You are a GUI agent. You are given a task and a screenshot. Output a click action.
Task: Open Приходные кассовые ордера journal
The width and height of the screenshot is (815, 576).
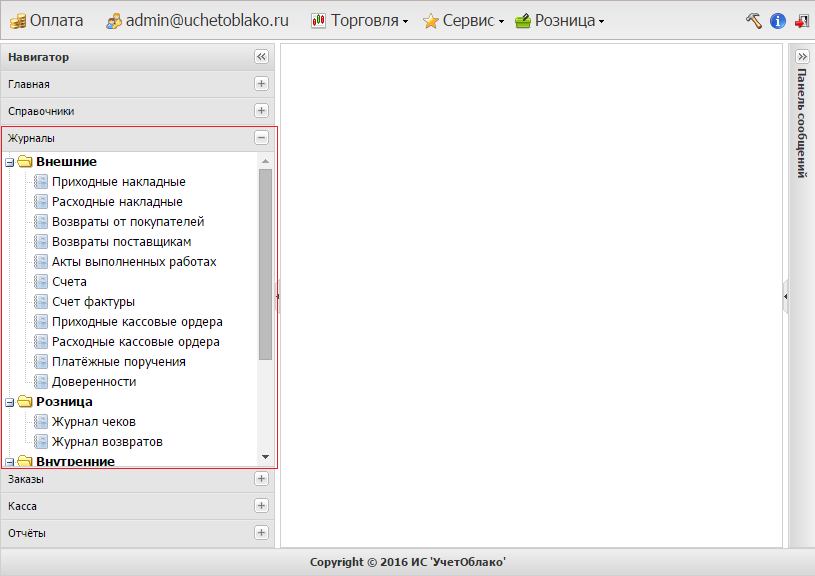[137, 322]
